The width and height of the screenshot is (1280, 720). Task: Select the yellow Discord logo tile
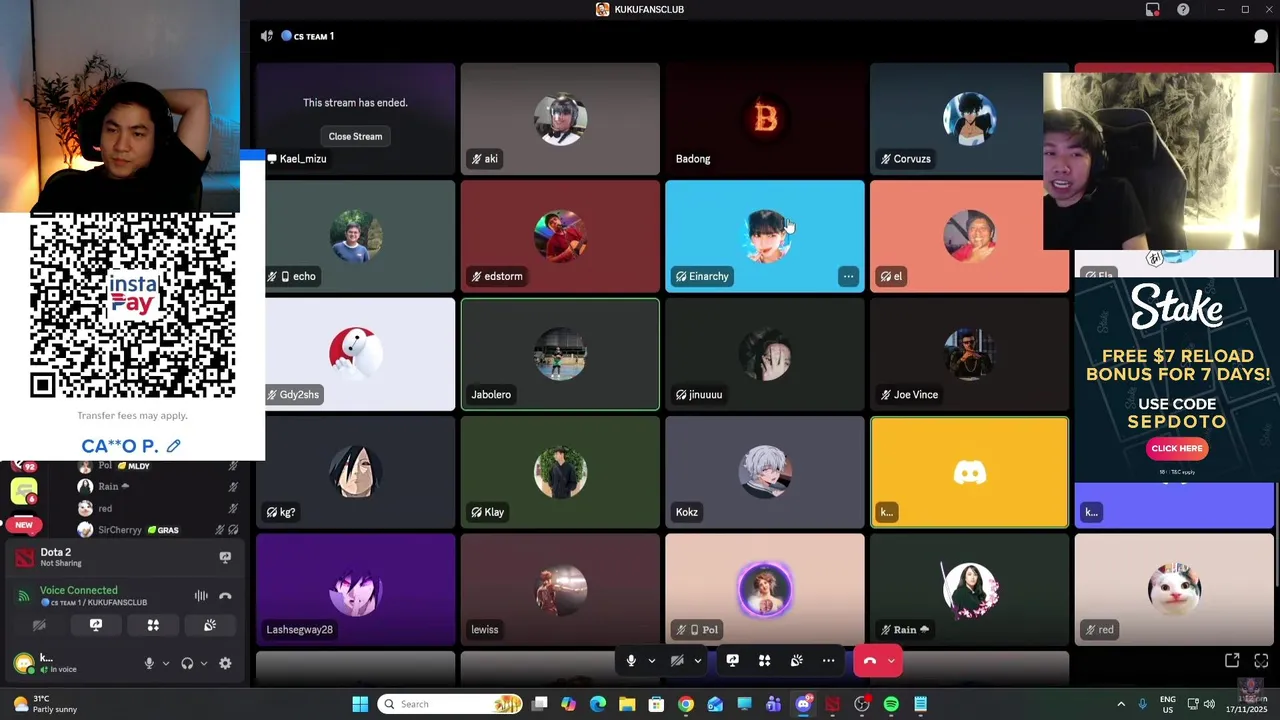pyautogui.click(x=969, y=472)
